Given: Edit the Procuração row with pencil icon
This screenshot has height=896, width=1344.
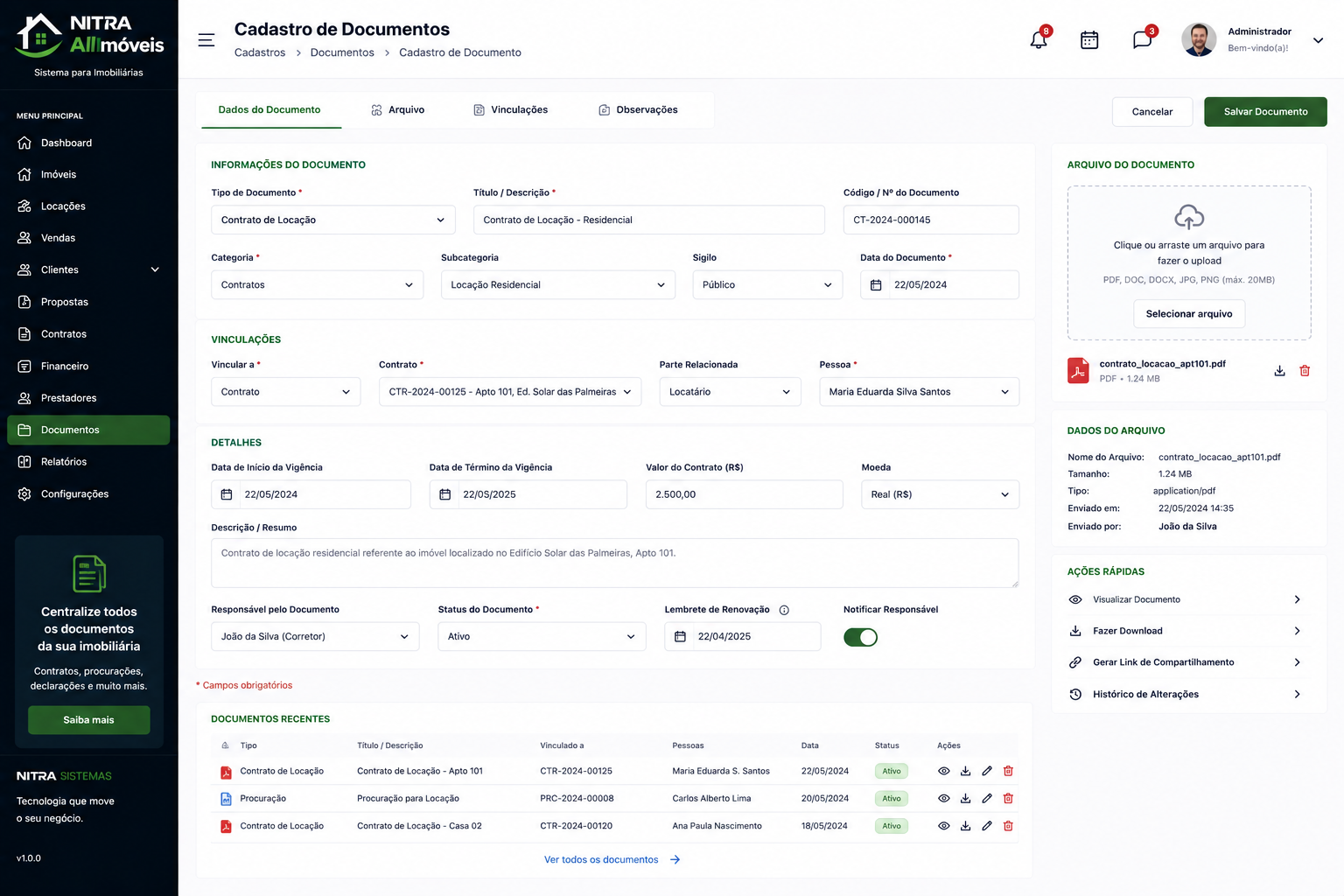Looking at the screenshot, I should (987, 798).
